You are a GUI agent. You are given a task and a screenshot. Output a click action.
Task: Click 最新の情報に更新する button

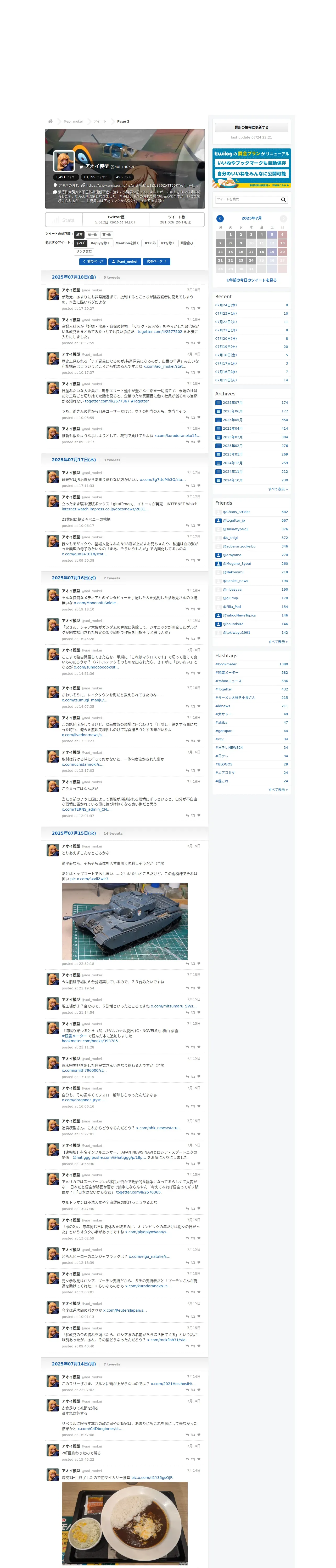(x=251, y=127)
